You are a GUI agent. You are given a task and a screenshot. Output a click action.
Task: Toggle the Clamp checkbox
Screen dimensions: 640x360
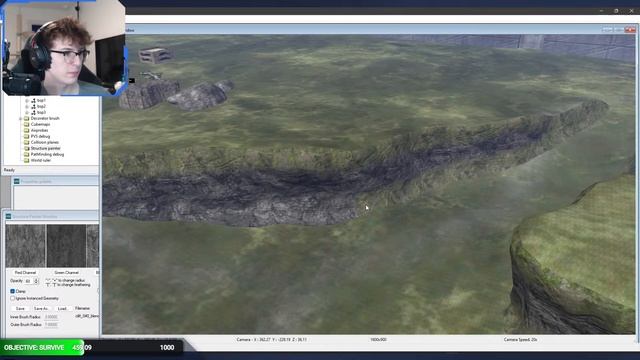12,291
